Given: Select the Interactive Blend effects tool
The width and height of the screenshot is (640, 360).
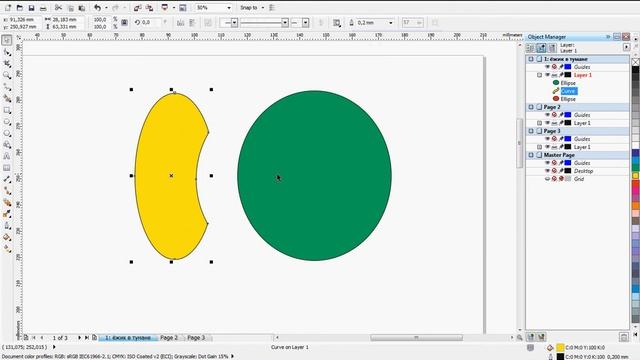Looking at the screenshot, I should click(x=7, y=202).
